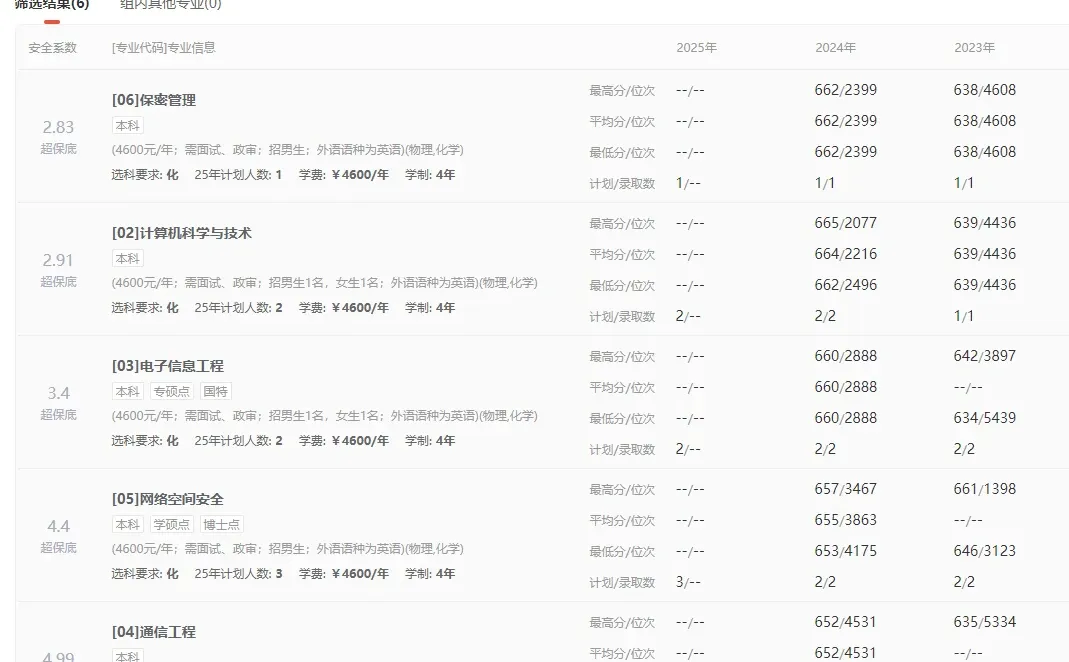打开[04]通信工程专业详情

[x=154, y=632]
